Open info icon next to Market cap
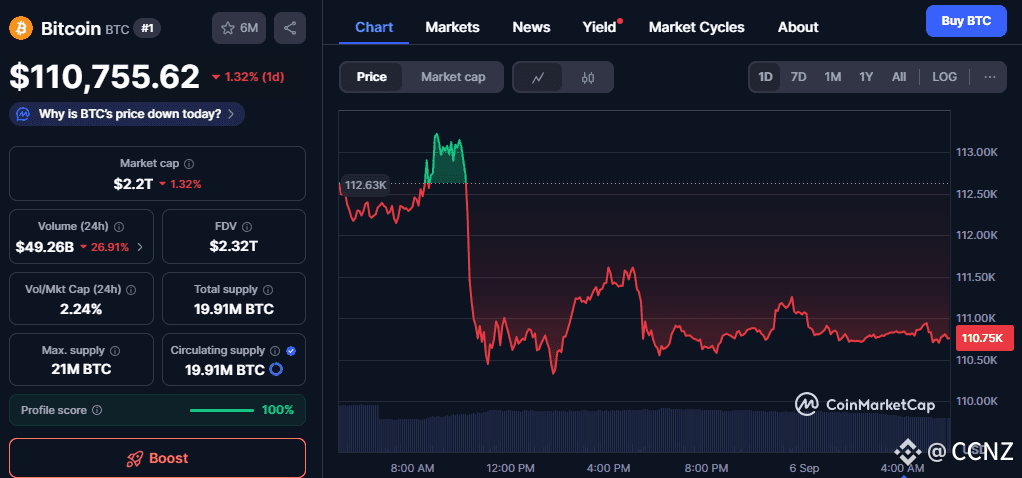Viewport: 1022px width, 478px height. click(189, 164)
